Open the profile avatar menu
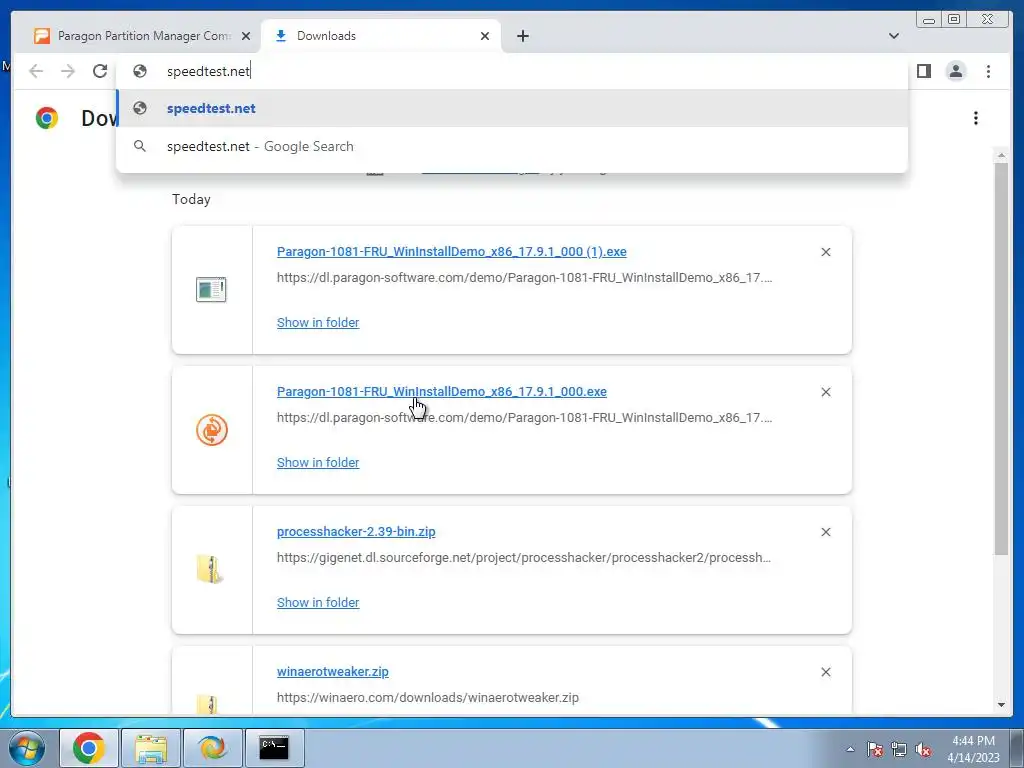The width and height of the screenshot is (1024, 768). tap(955, 71)
